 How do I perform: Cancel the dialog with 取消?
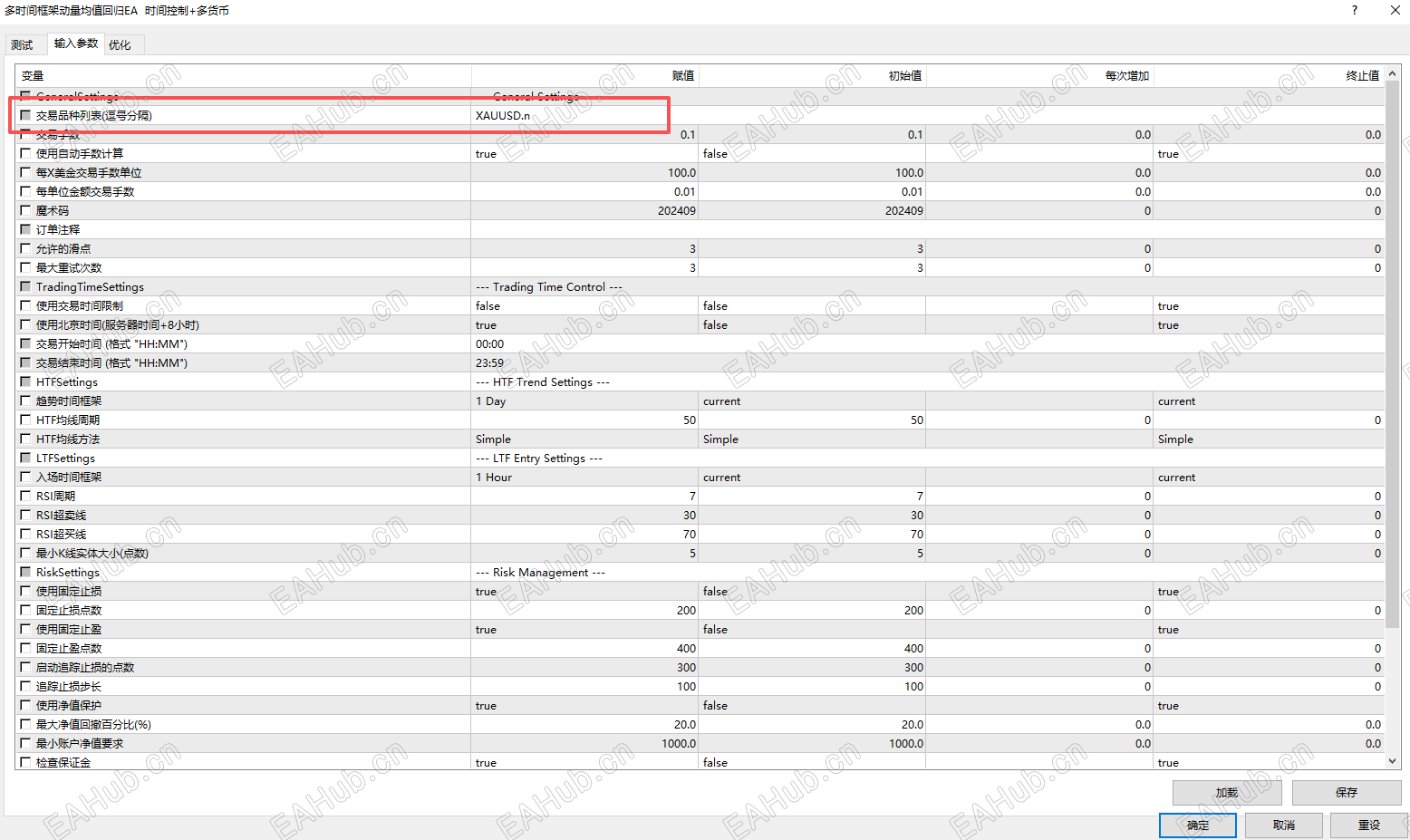point(1283,826)
